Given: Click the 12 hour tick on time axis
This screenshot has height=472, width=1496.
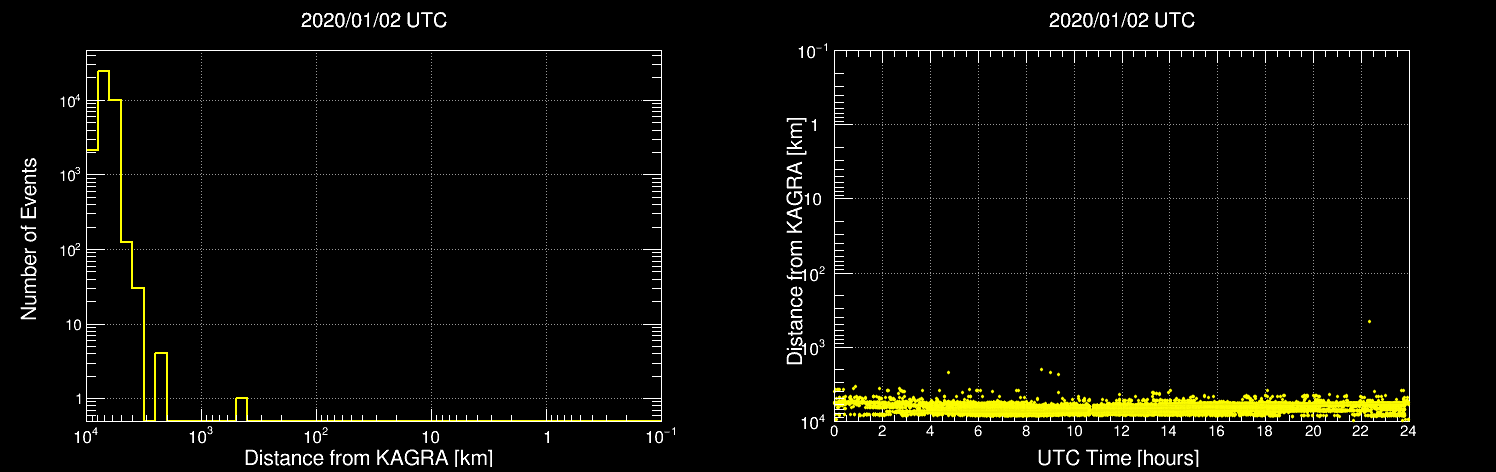Looking at the screenshot, I should 1122,431.
